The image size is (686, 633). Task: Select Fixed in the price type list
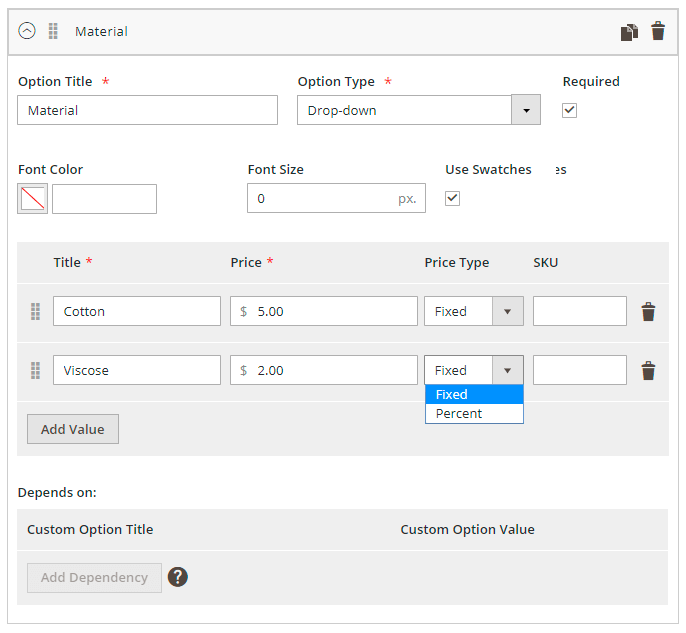tap(474, 395)
